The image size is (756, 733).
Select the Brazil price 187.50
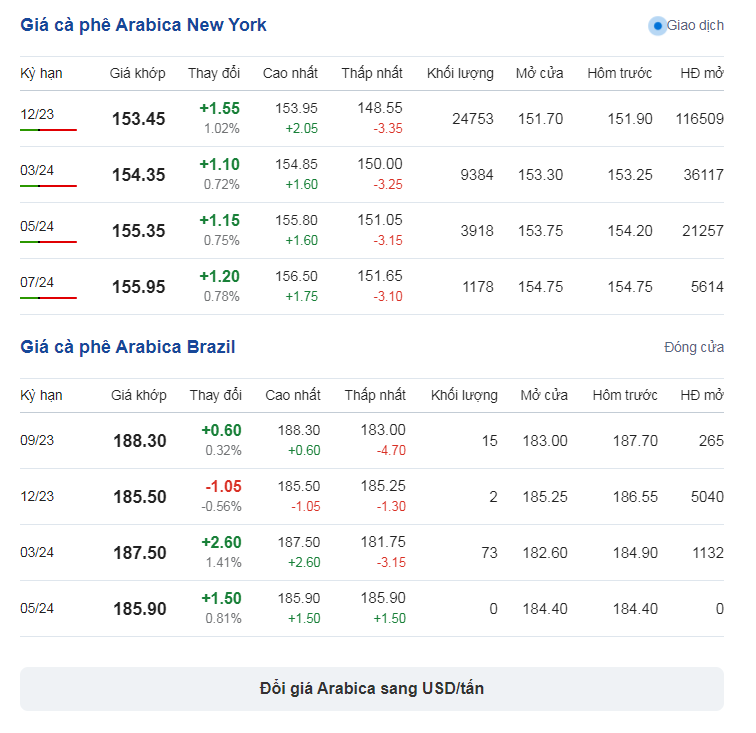[140, 553]
